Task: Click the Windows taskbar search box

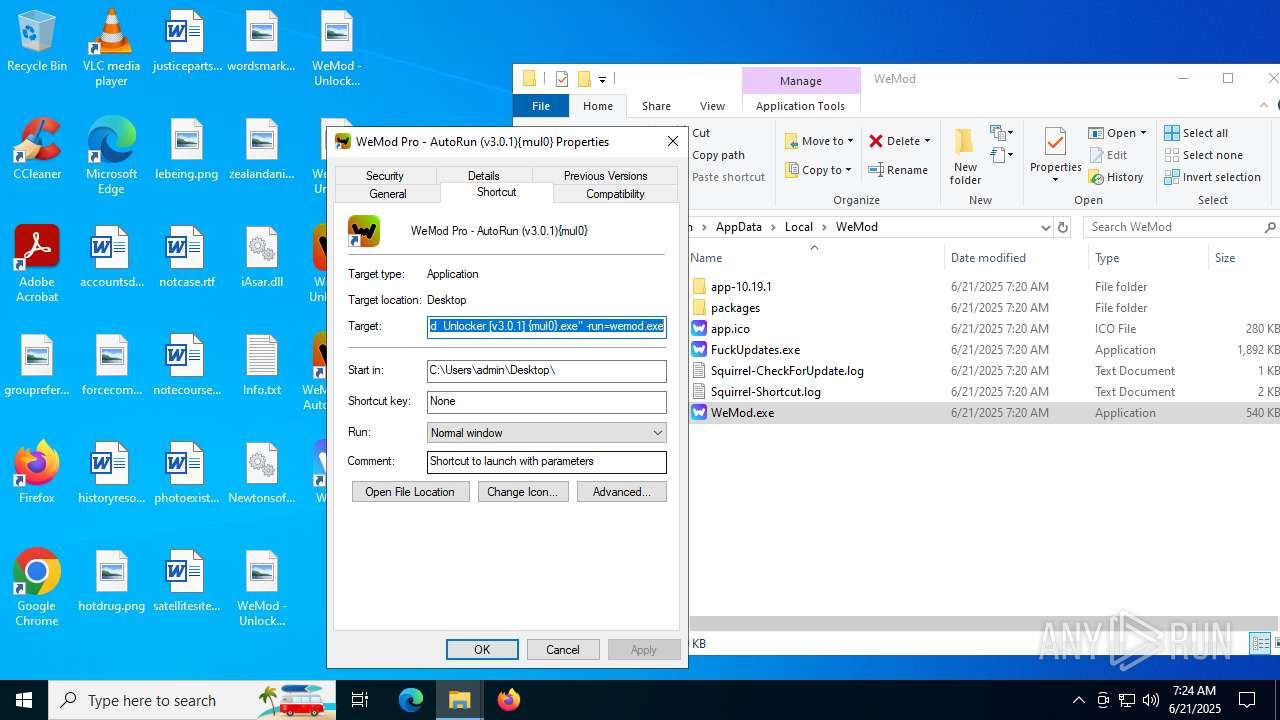Action: pos(192,700)
